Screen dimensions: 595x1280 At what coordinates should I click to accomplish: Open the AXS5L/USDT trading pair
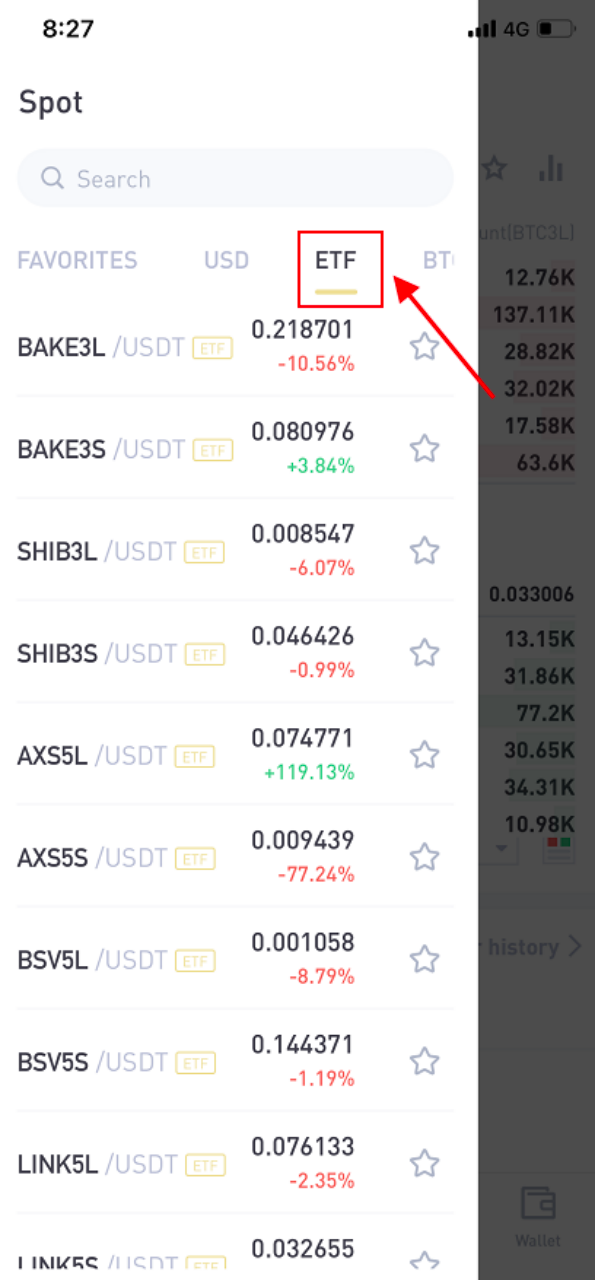pos(236,755)
